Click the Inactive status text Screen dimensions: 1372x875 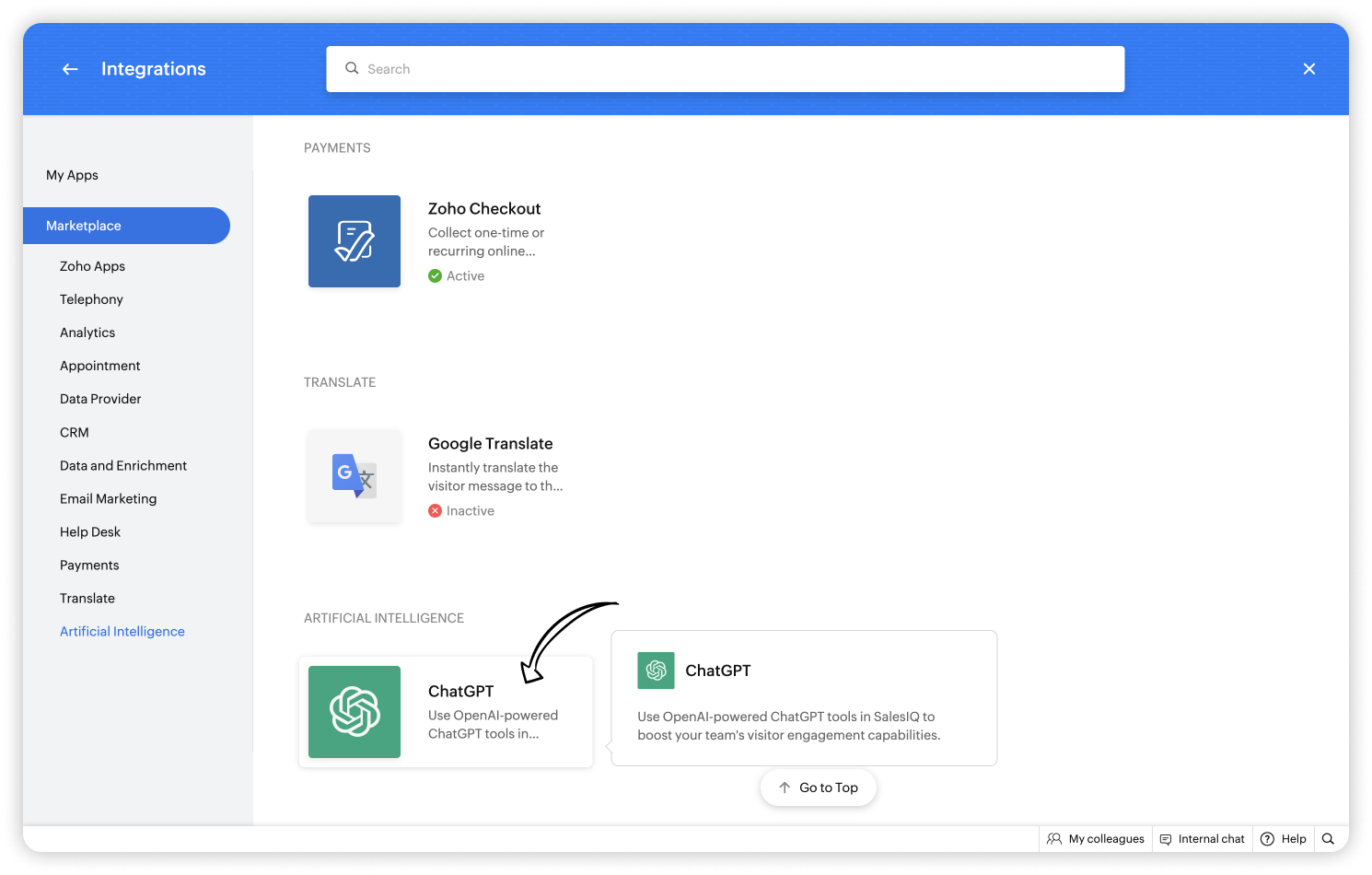point(471,511)
